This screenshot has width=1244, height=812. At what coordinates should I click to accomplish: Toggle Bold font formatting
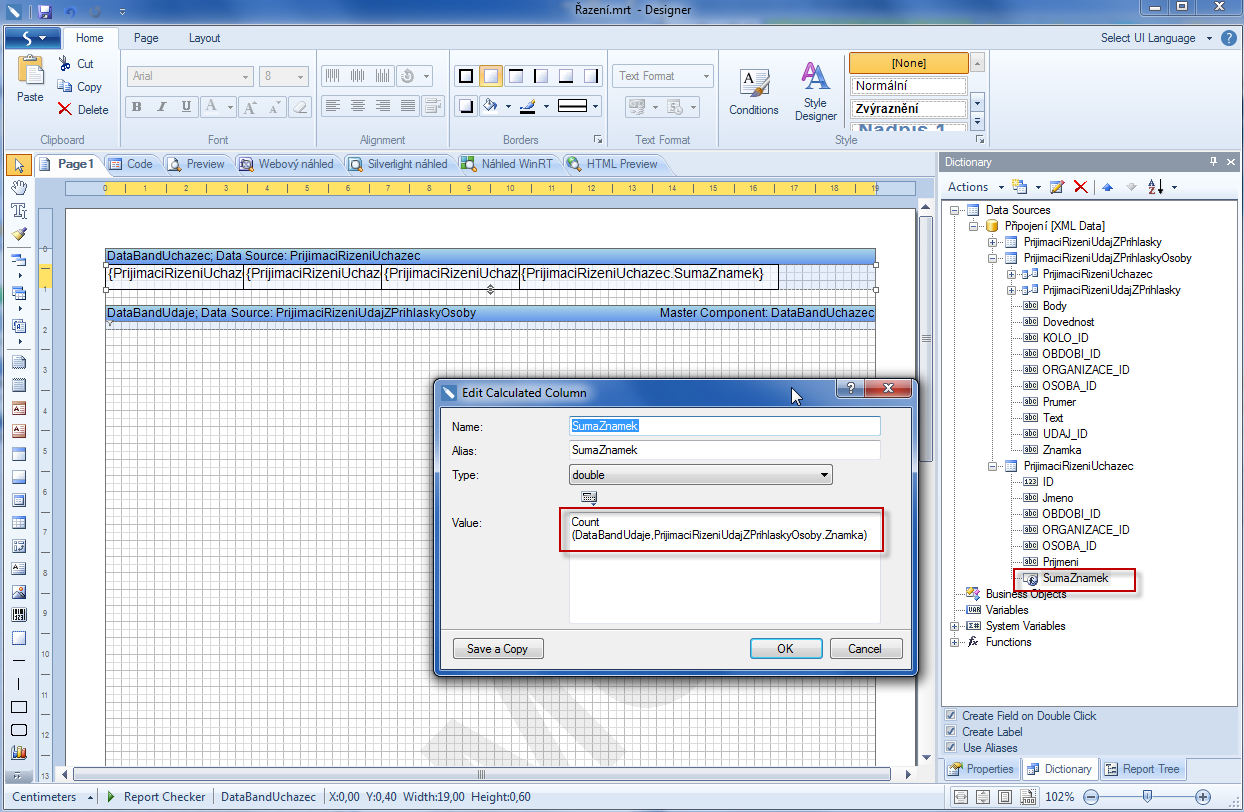click(x=138, y=106)
